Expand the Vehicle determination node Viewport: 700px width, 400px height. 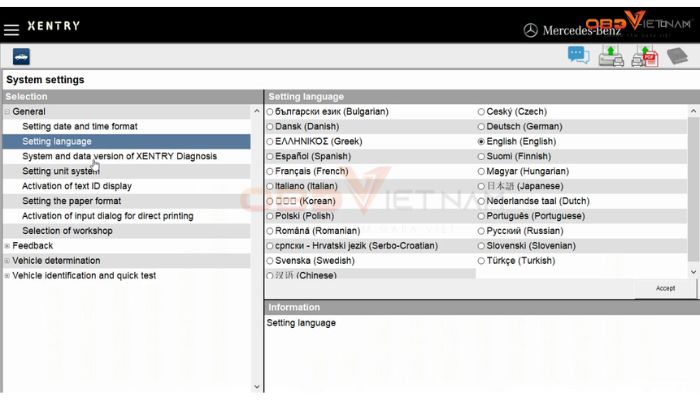pos(7,261)
